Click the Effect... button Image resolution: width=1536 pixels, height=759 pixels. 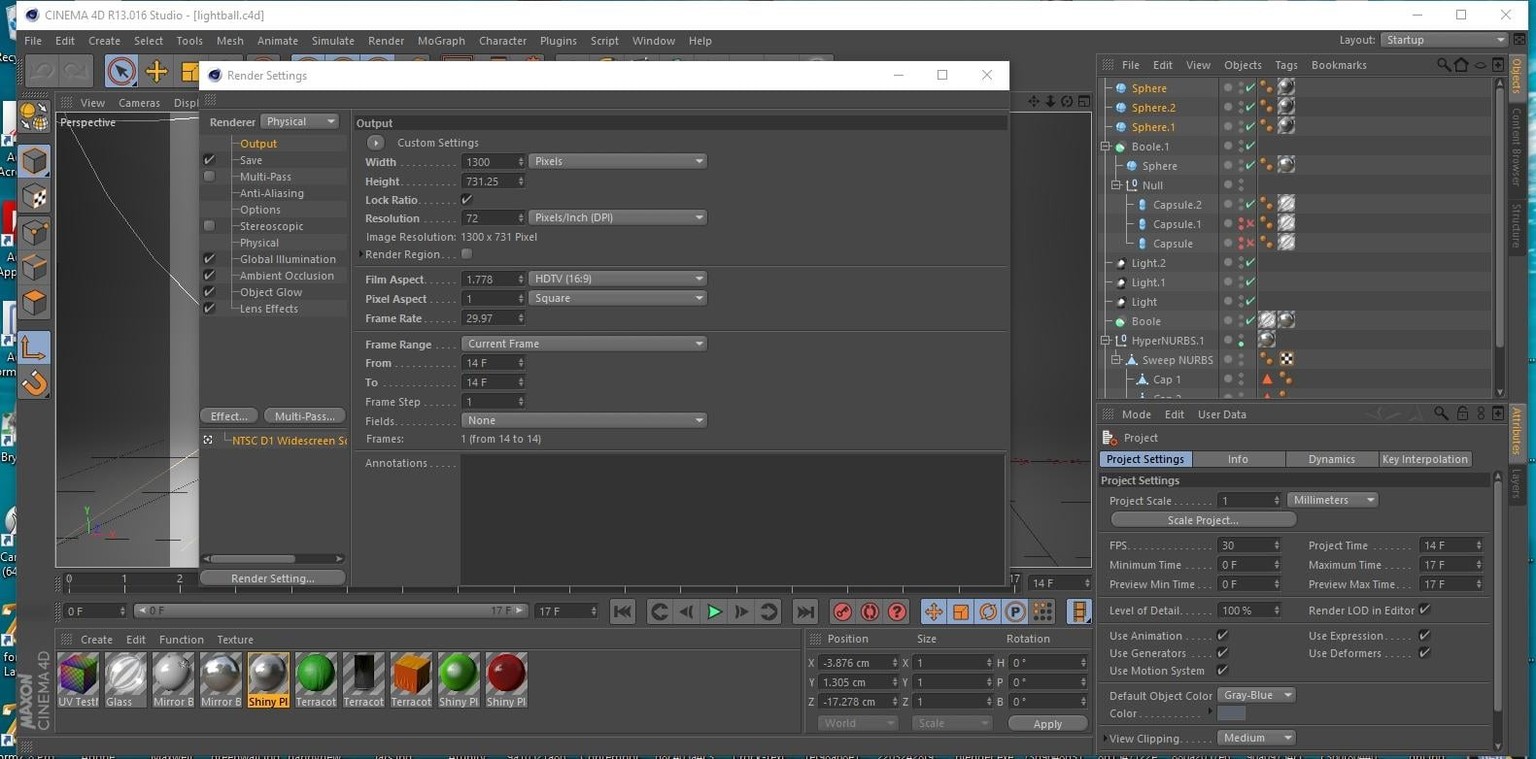(229, 416)
